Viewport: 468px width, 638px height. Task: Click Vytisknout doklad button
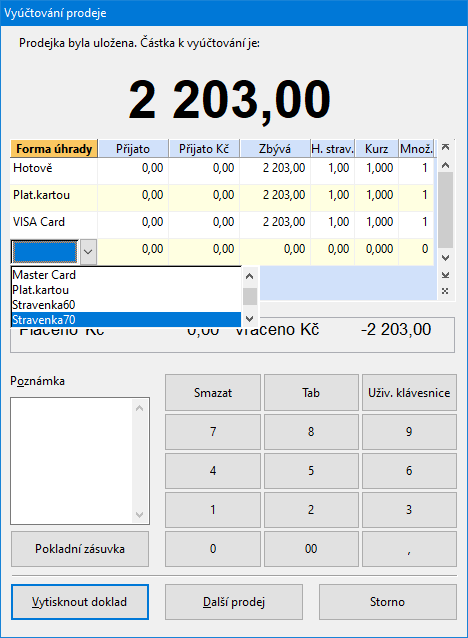click(x=80, y=602)
